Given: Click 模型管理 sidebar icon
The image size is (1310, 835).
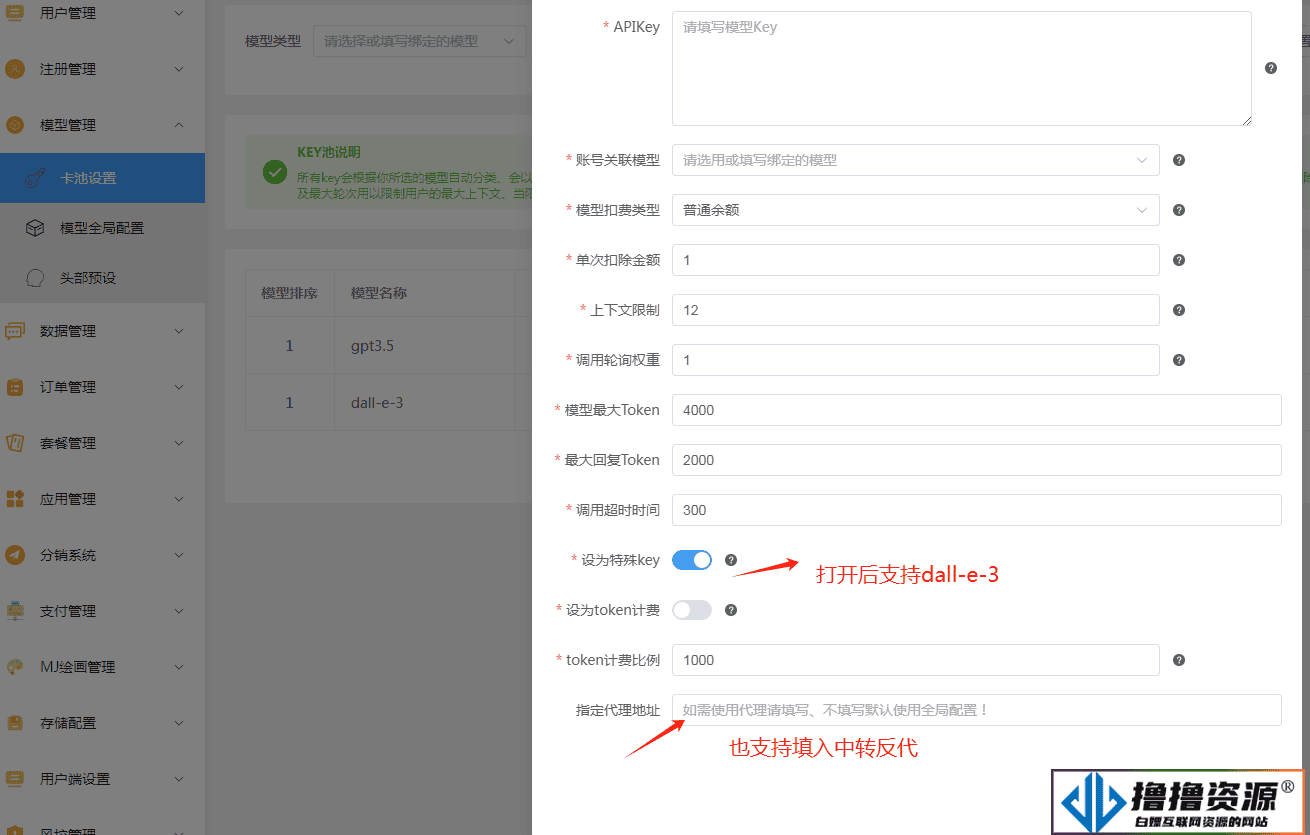Looking at the screenshot, I should tap(14, 125).
